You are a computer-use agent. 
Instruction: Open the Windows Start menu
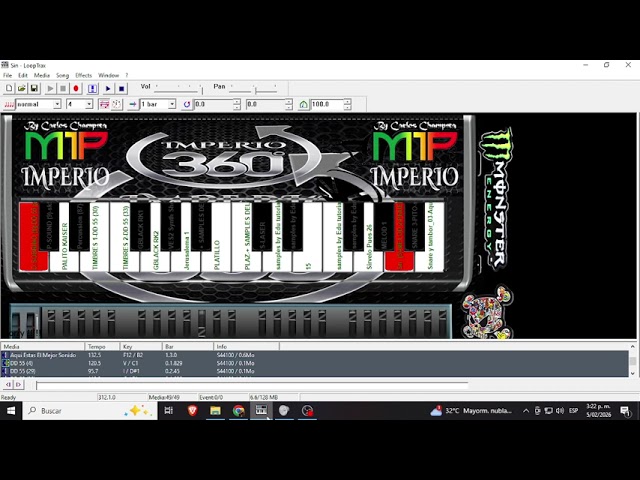coord(11,411)
